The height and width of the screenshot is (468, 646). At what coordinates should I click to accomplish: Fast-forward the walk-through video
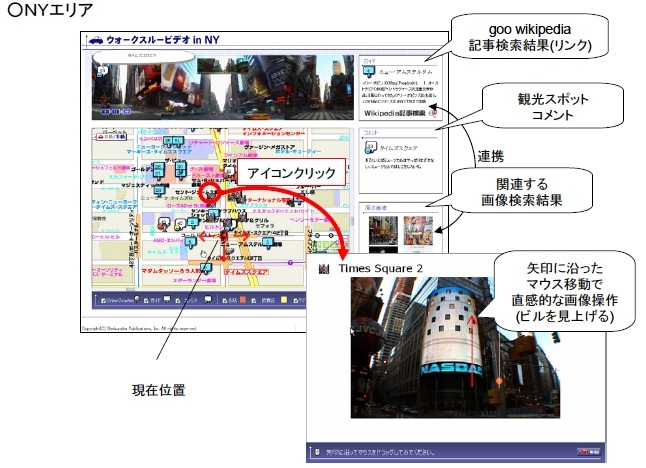[126, 112]
